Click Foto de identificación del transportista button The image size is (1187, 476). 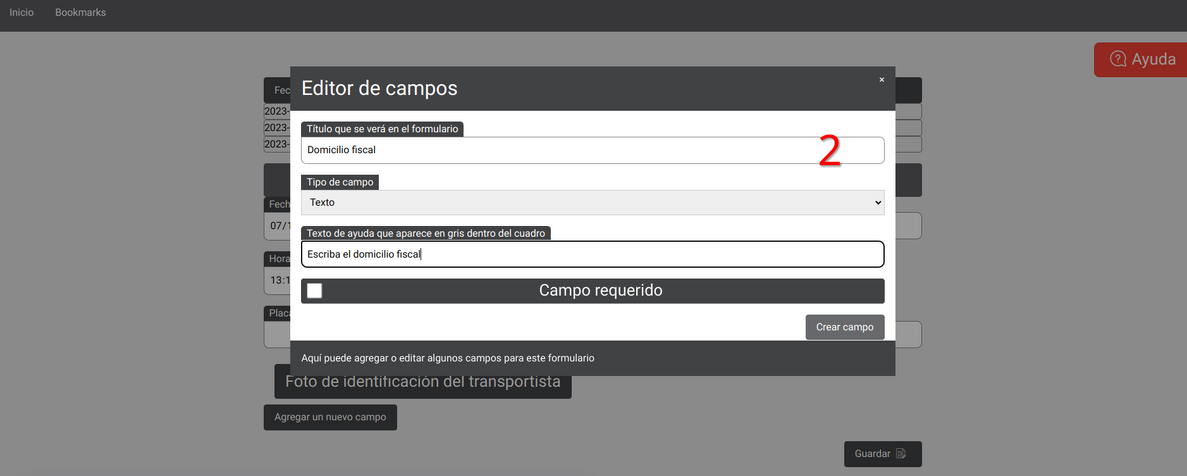coord(423,384)
